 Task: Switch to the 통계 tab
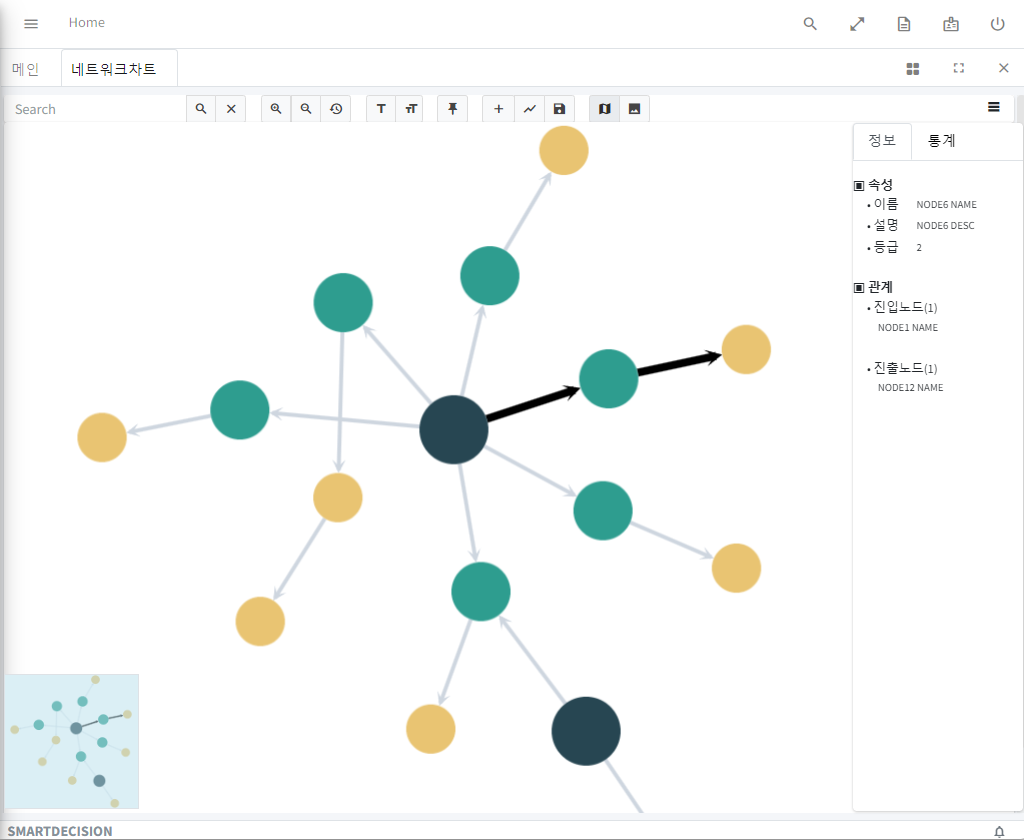pos(941,141)
